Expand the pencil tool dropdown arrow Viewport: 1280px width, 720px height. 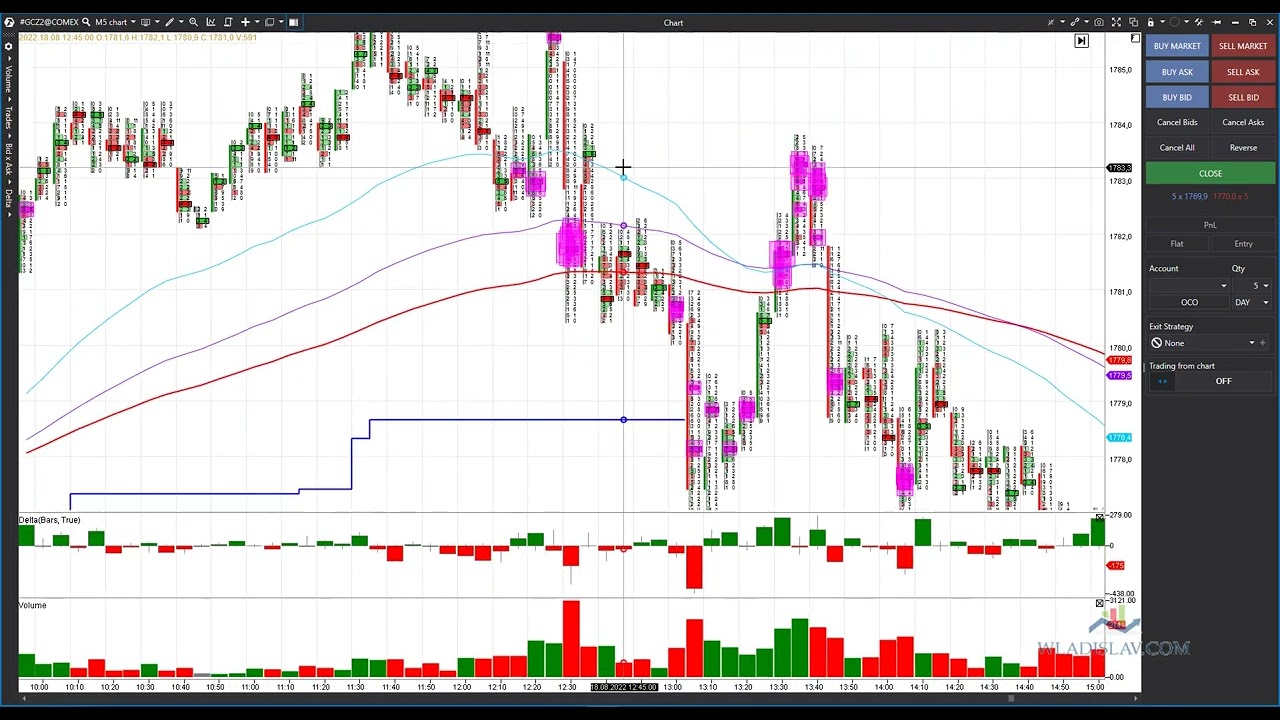coord(181,22)
